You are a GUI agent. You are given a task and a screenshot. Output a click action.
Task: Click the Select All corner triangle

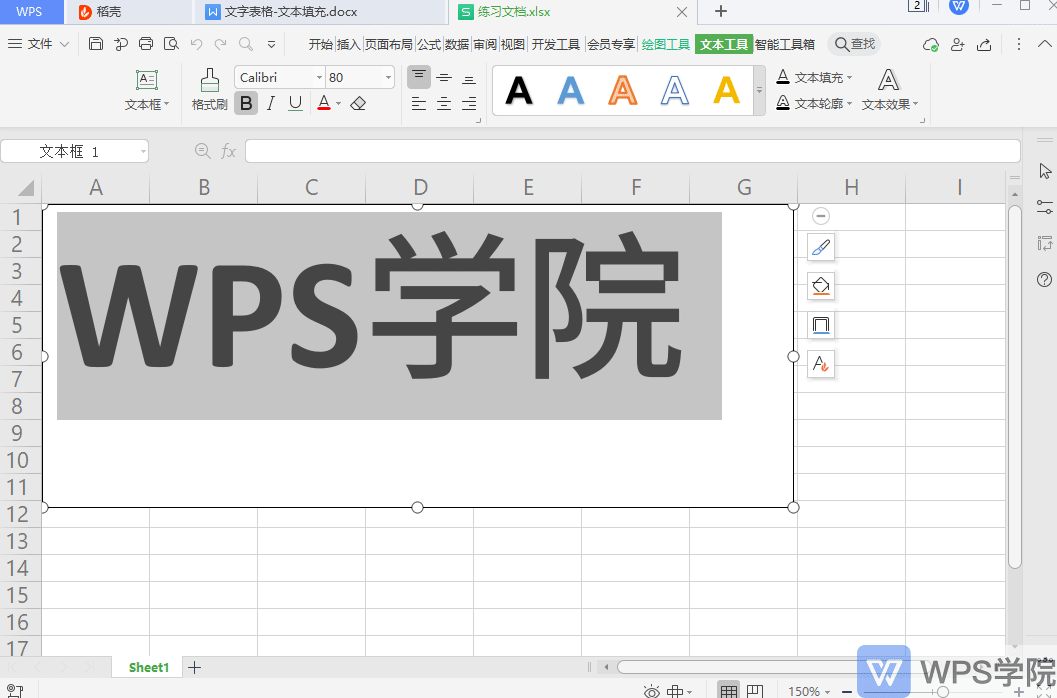25,187
